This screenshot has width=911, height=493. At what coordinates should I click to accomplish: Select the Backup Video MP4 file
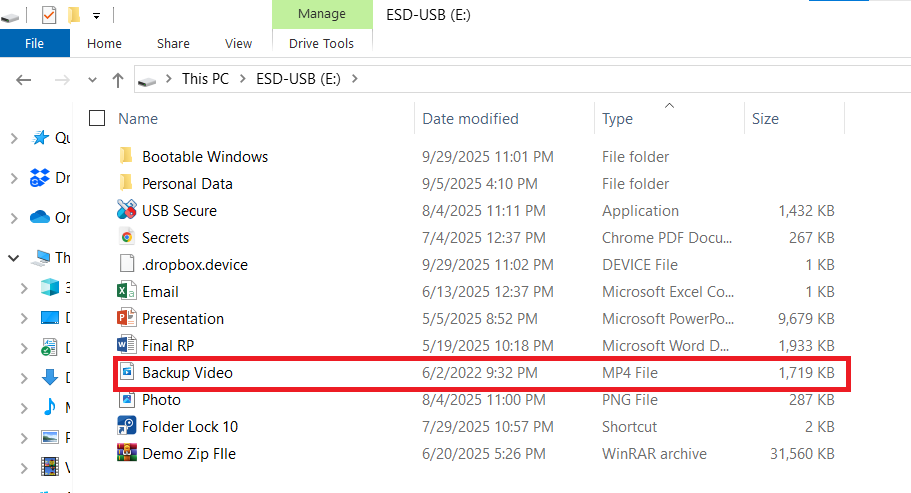tap(482, 373)
